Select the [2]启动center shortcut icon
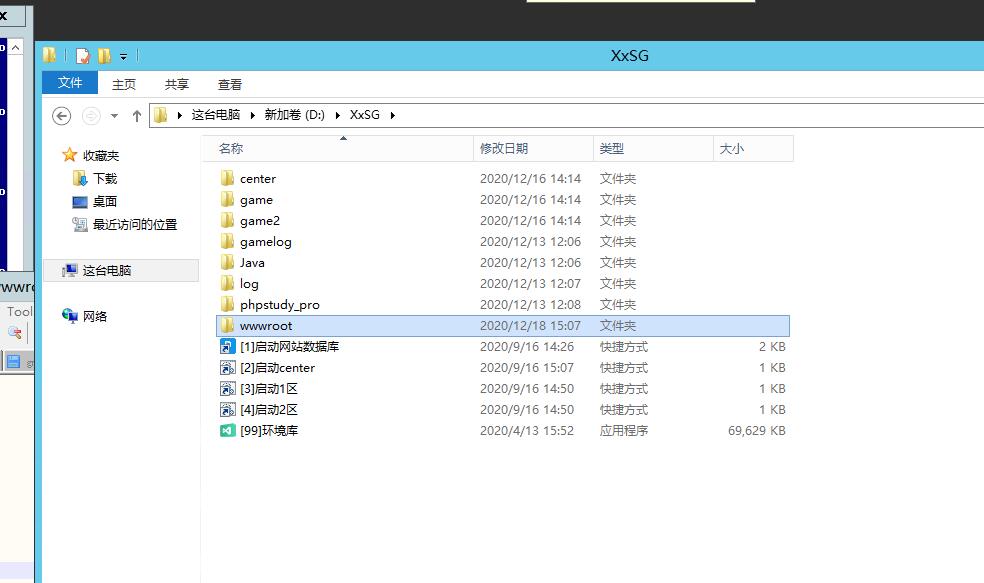 [228, 368]
